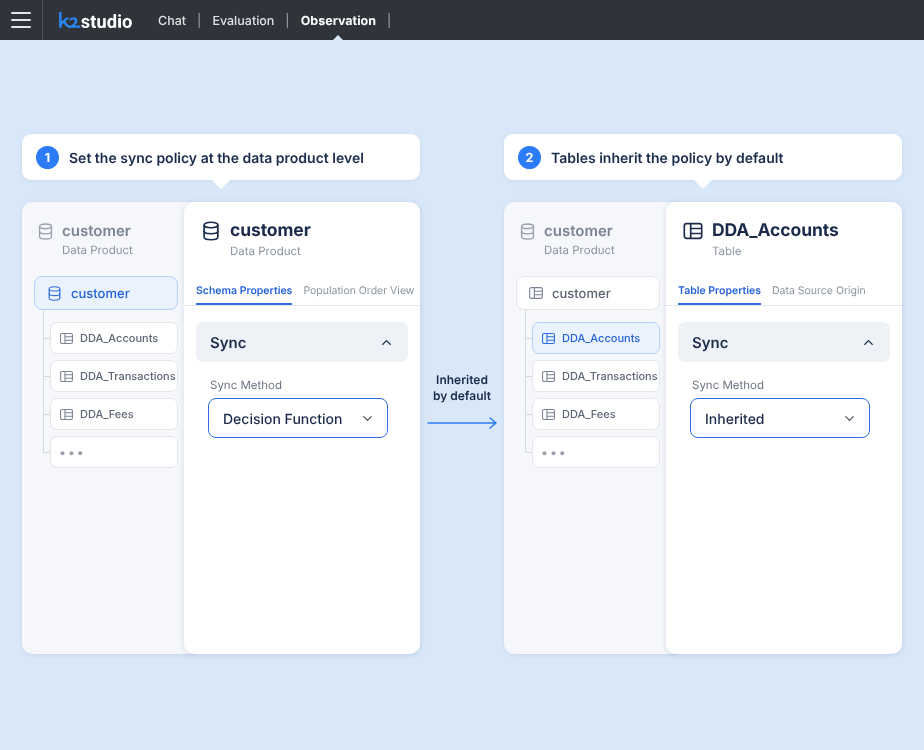Switch to the Observation section
This screenshot has width=924, height=750.
click(338, 21)
